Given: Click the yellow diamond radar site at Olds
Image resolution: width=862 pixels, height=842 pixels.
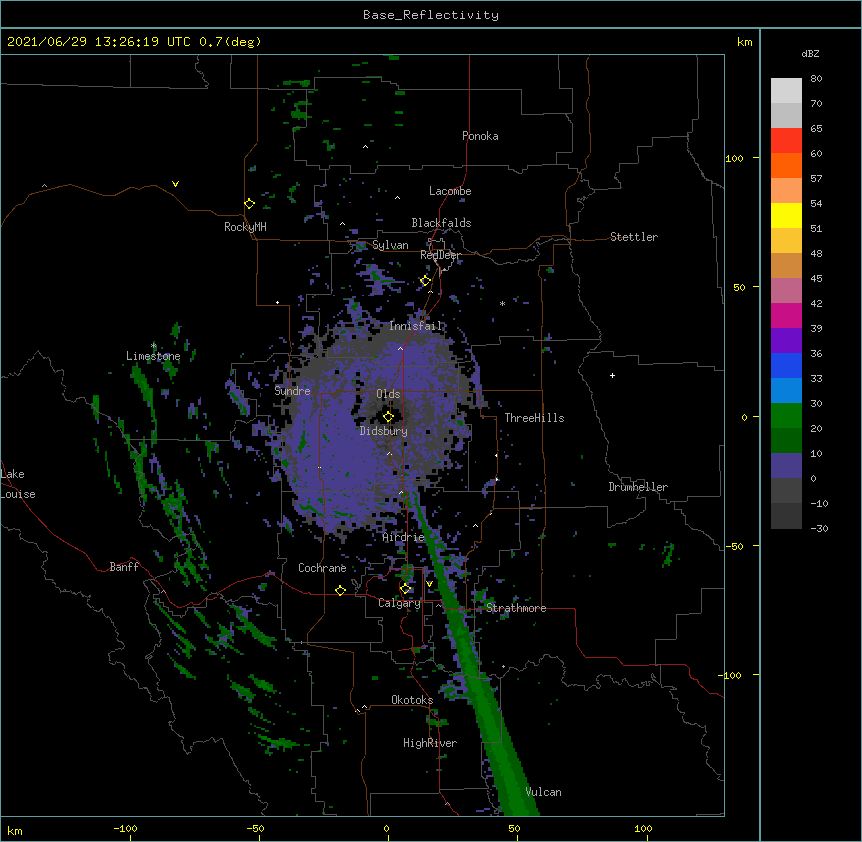Looking at the screenshot, I should click(388, 417).
